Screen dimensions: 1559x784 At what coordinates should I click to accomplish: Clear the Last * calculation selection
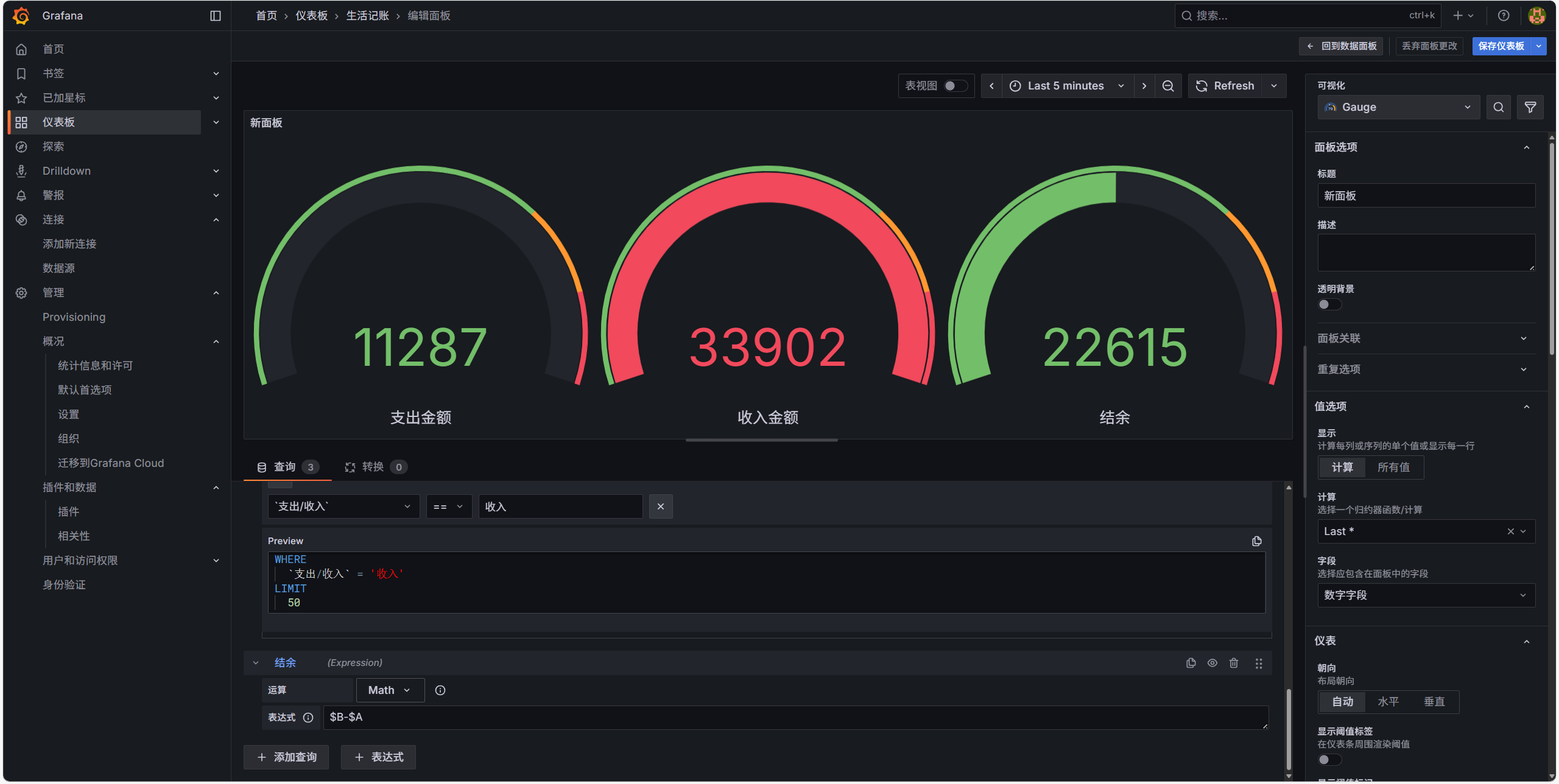[1511, 531]
